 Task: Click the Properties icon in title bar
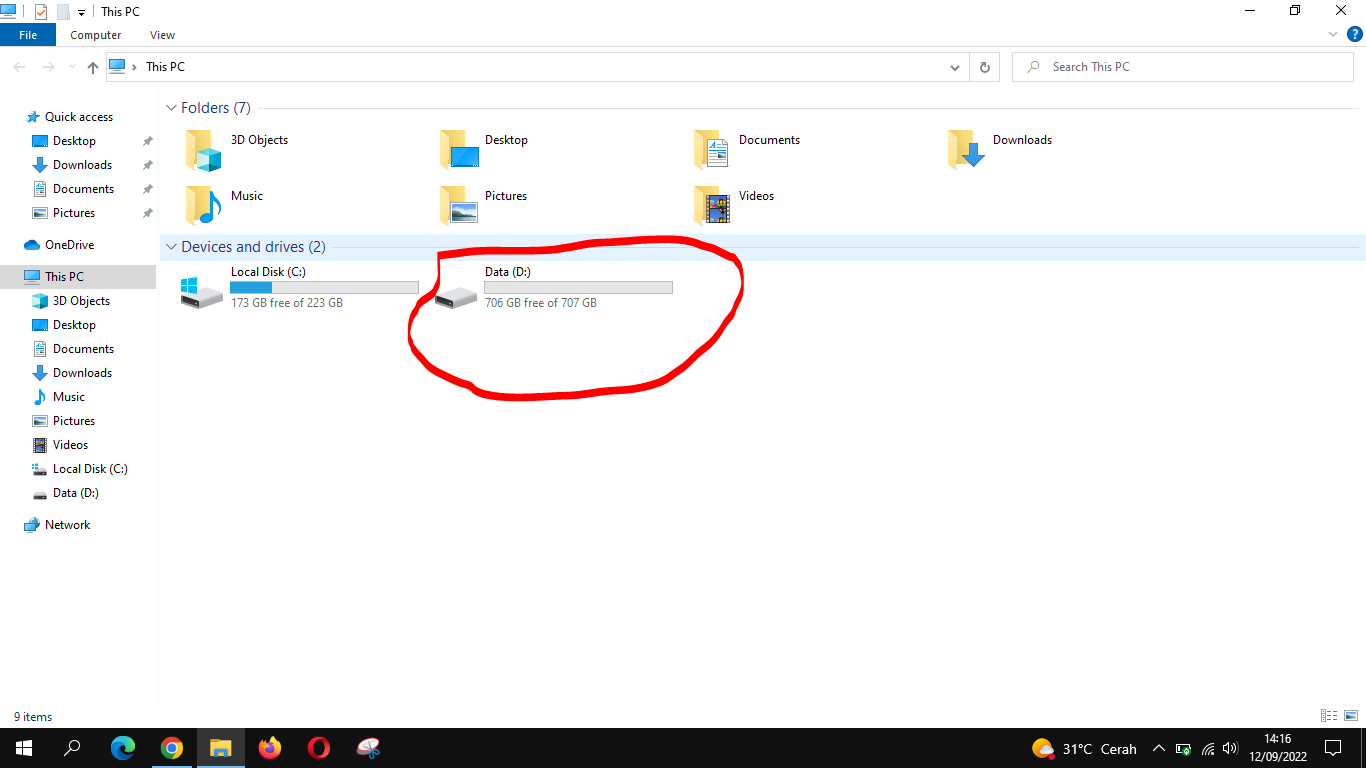(x=41, y=11)
